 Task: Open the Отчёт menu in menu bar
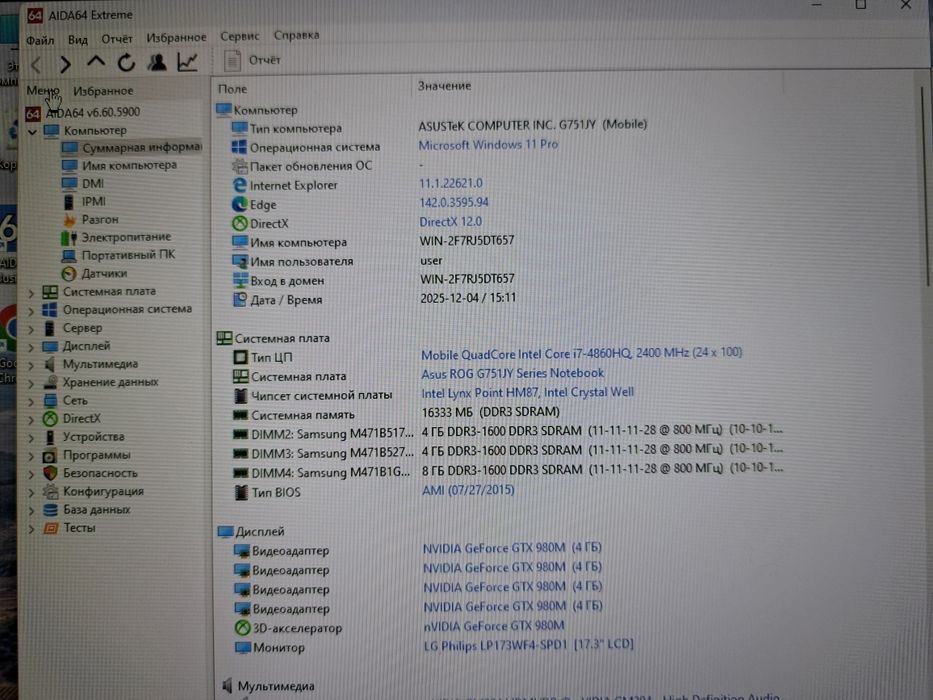[117, 39]
